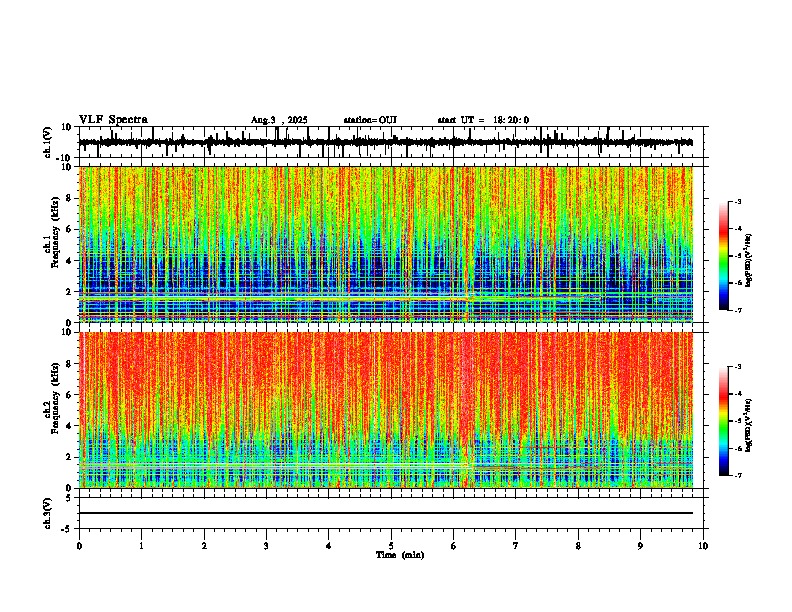This screenshot has height=612, width=792.
Task: Click the "2" kHz tick on ch.1 frequency axis
Action: (70, 291)
